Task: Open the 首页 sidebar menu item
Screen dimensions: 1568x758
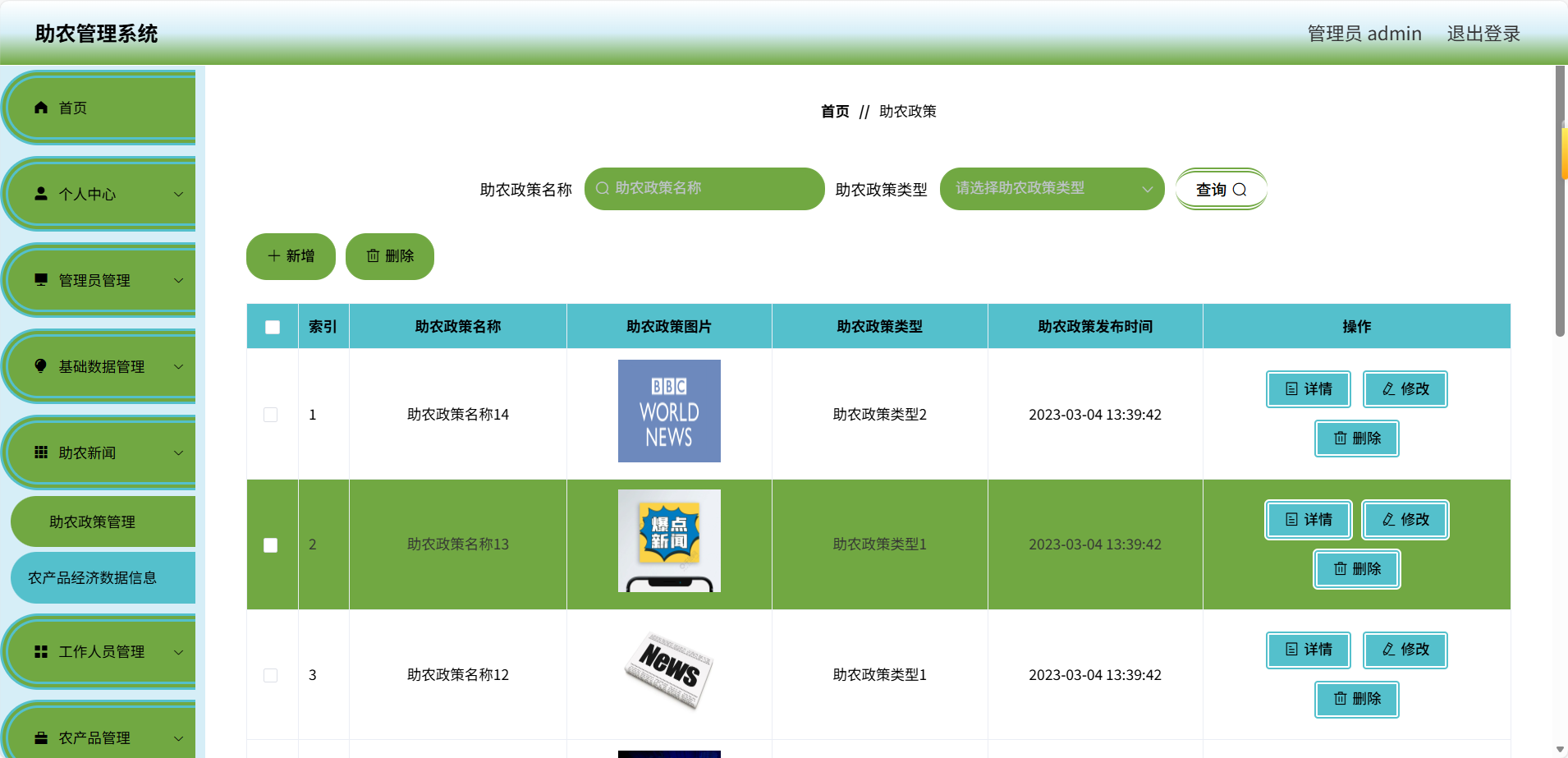Action: pyautogui.click(x=100, y=108)
